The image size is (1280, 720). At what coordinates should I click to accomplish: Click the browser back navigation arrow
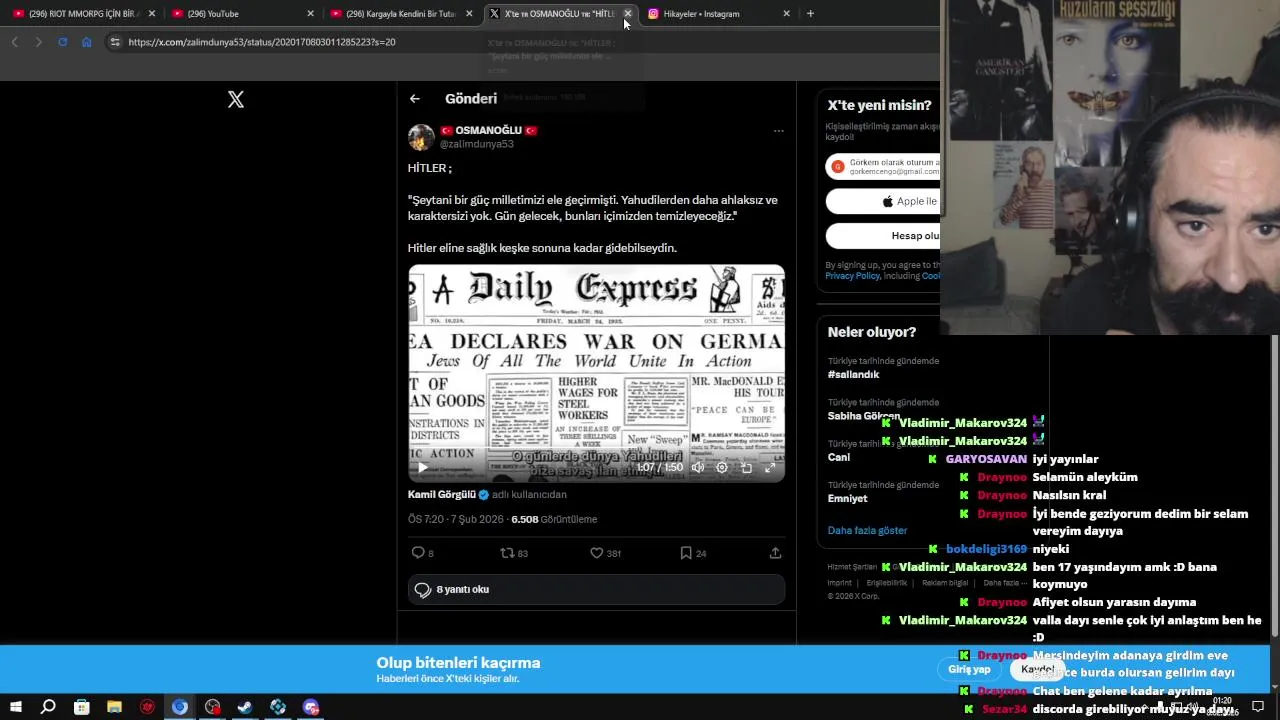(14, 42)
